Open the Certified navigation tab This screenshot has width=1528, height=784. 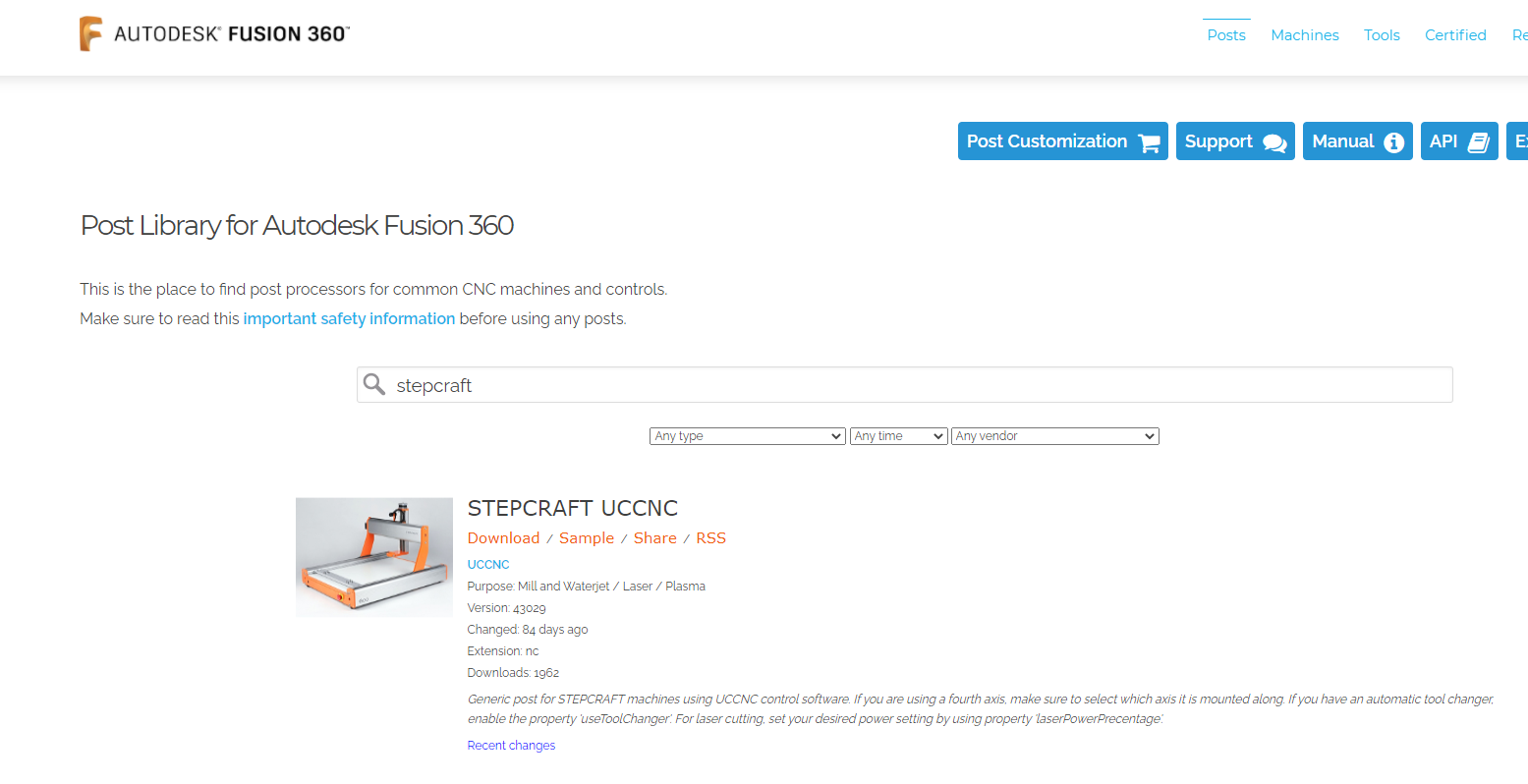pyautogui.click(x=1455, y=35)
